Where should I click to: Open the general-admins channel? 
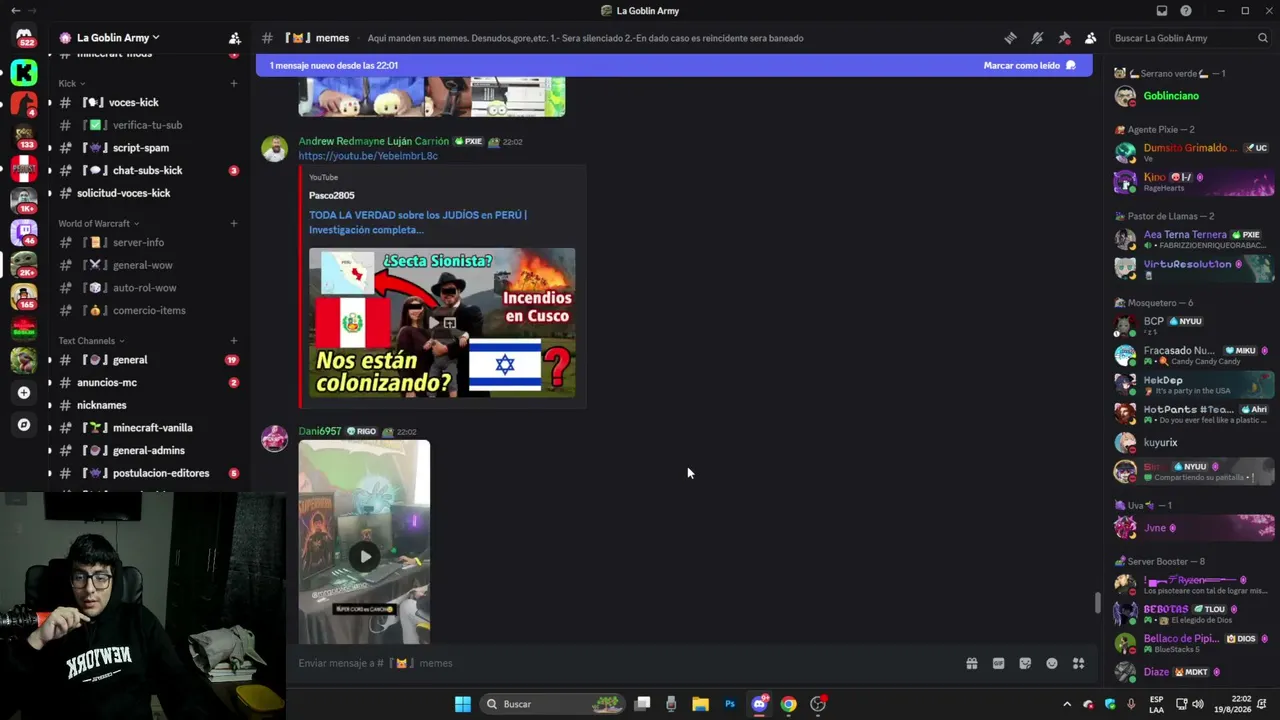coord(148,451)
